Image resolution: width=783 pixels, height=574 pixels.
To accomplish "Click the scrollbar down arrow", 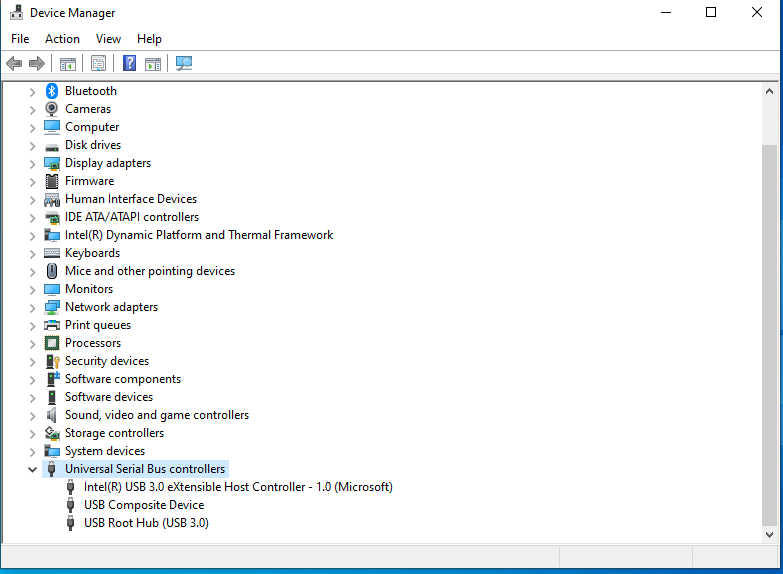I will click(x=769, y=535).
